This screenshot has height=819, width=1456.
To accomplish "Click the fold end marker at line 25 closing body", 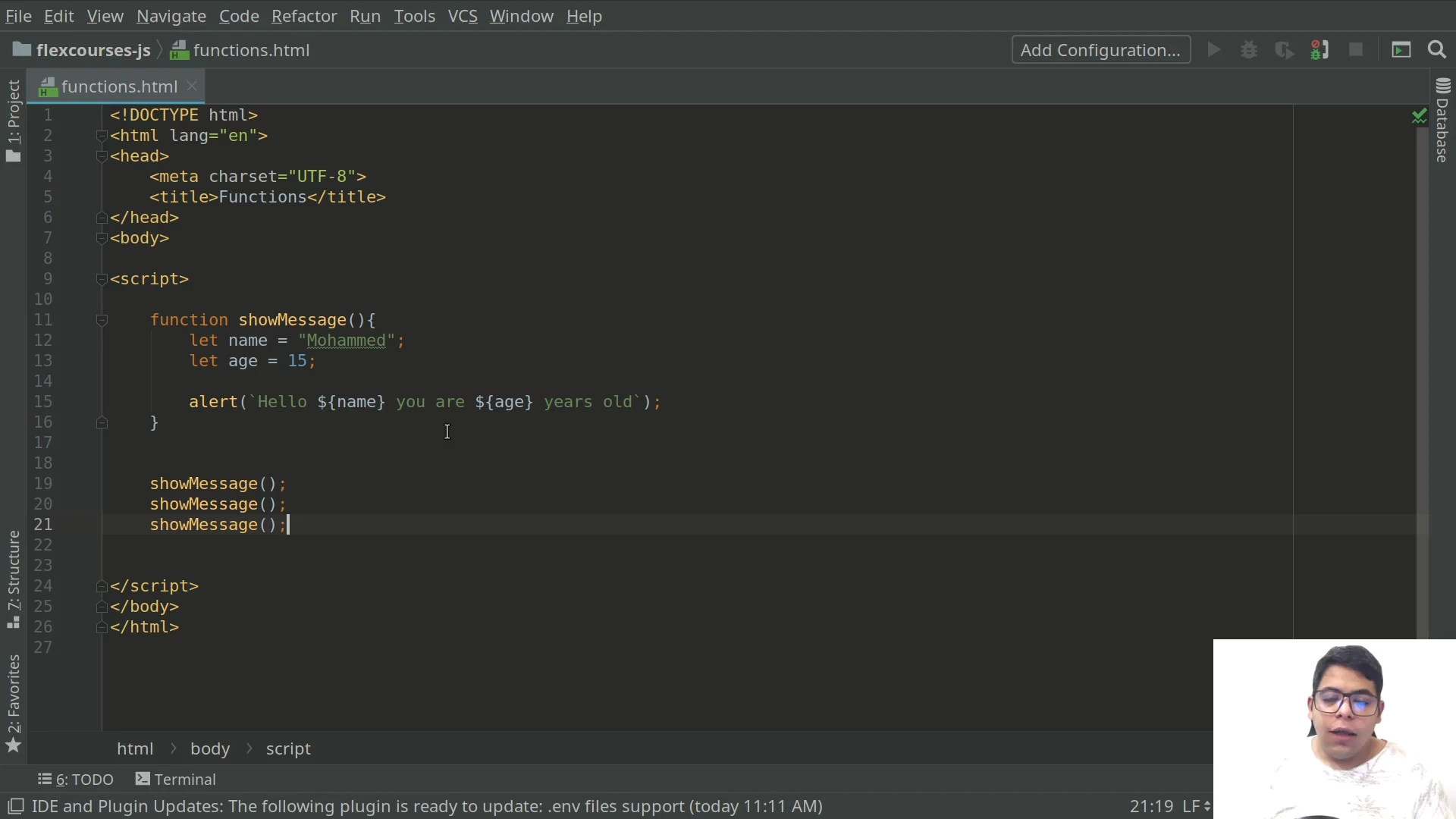I will (x=102, y=607).
